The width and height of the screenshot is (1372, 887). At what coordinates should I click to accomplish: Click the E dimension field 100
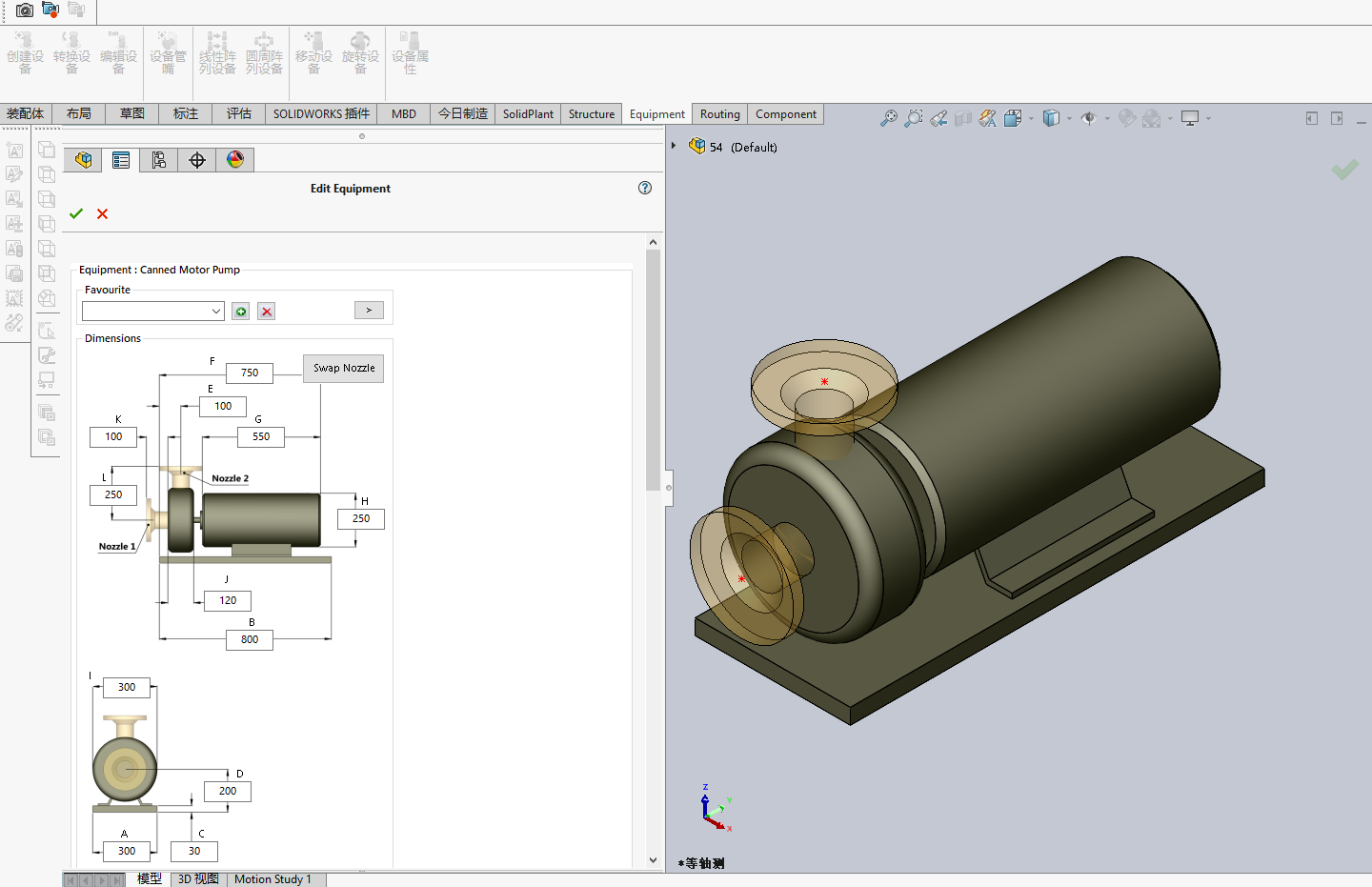pyautogui.click(x=223, y=406)
